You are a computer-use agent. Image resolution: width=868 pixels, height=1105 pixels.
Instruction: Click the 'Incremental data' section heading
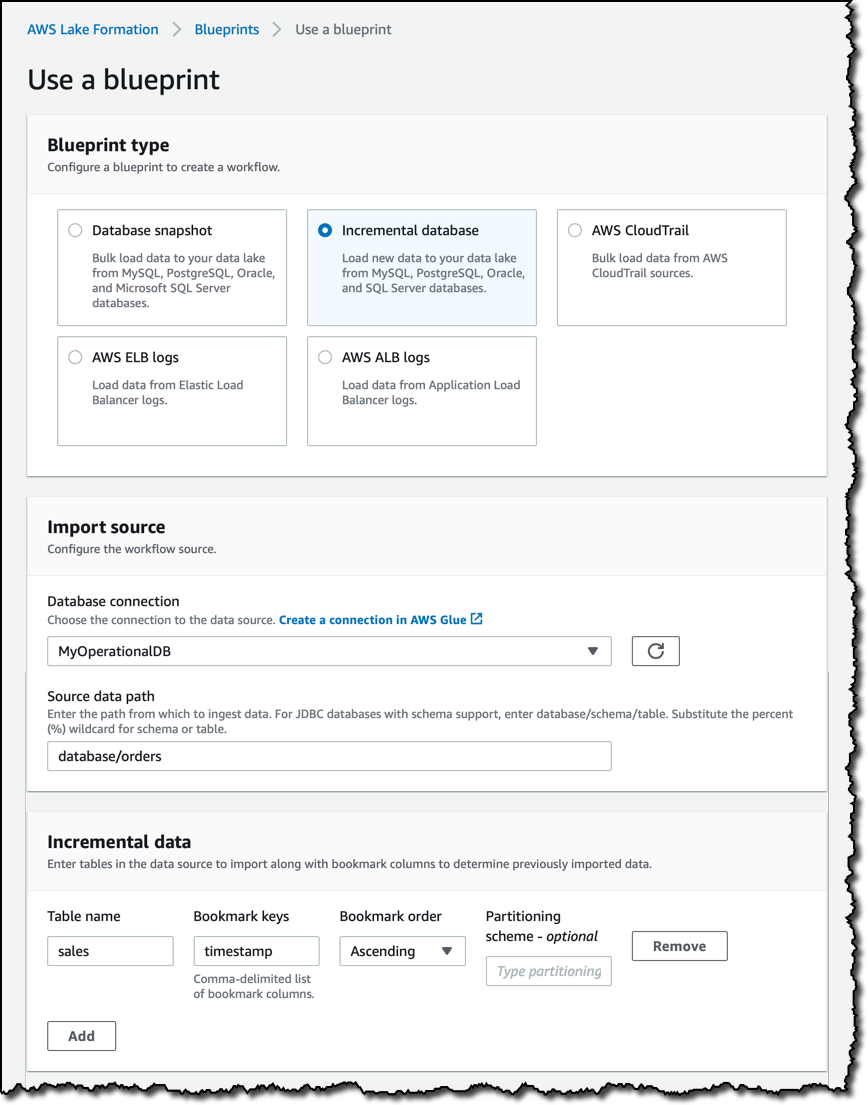pyautogui.click(x=119, y=841)
